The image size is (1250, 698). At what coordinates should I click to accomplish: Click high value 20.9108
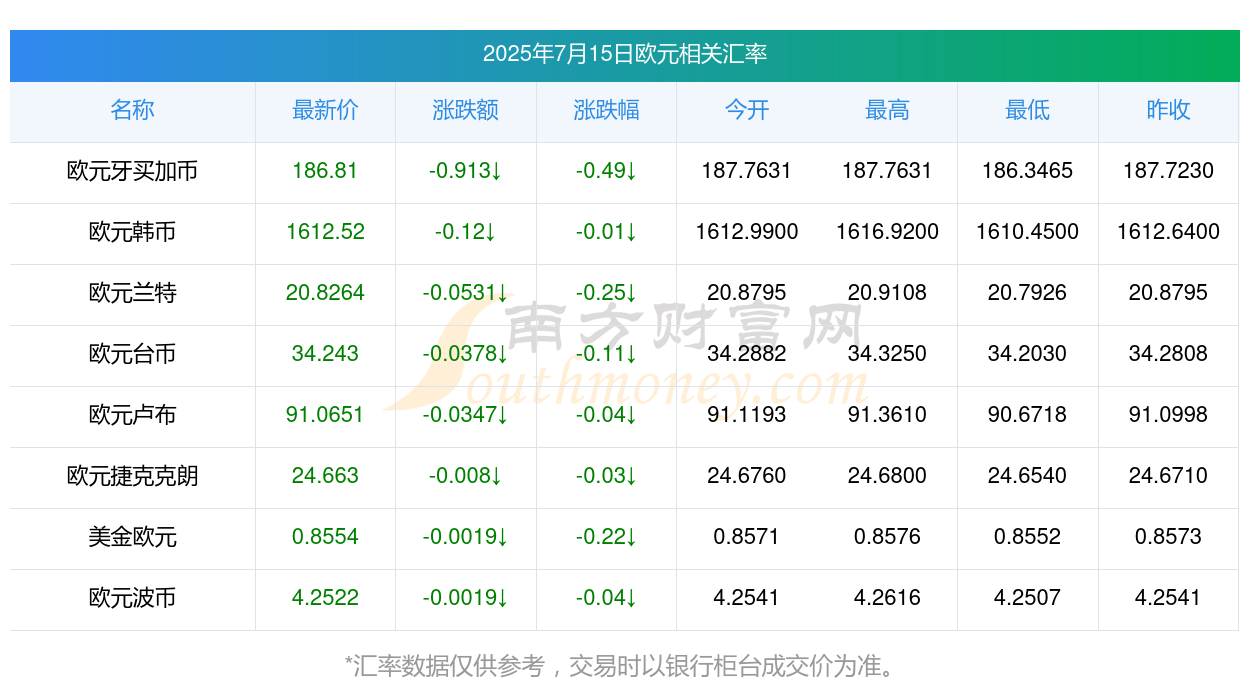887,293
